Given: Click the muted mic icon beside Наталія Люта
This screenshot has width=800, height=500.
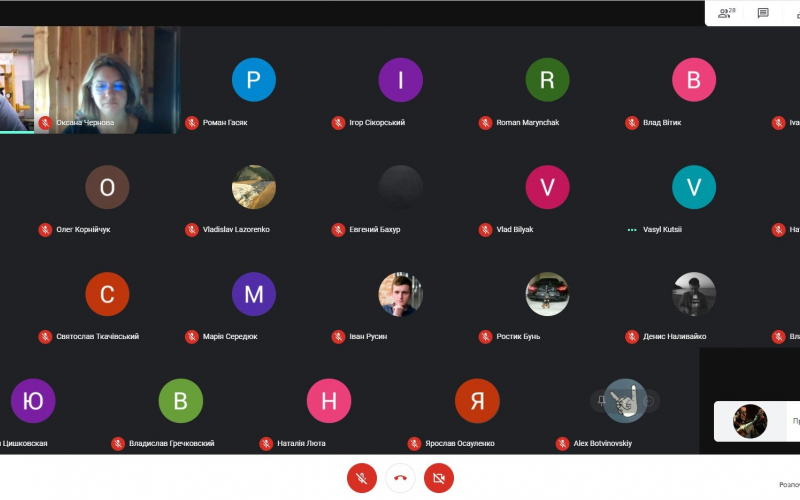Looking at the screenshot, I should click(x=266, y=443).
